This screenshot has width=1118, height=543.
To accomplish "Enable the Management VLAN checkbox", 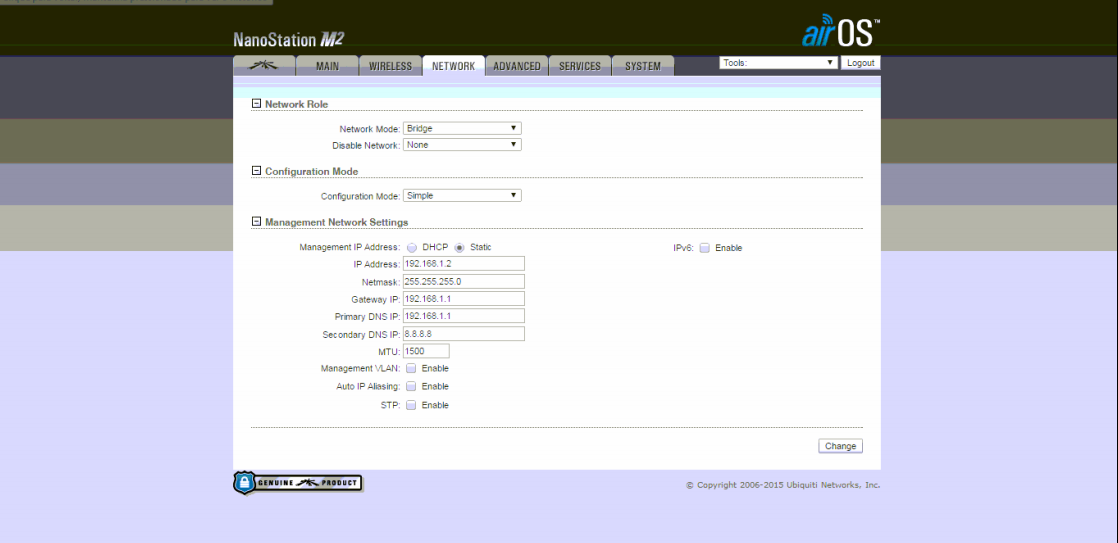I will point(411,368).
